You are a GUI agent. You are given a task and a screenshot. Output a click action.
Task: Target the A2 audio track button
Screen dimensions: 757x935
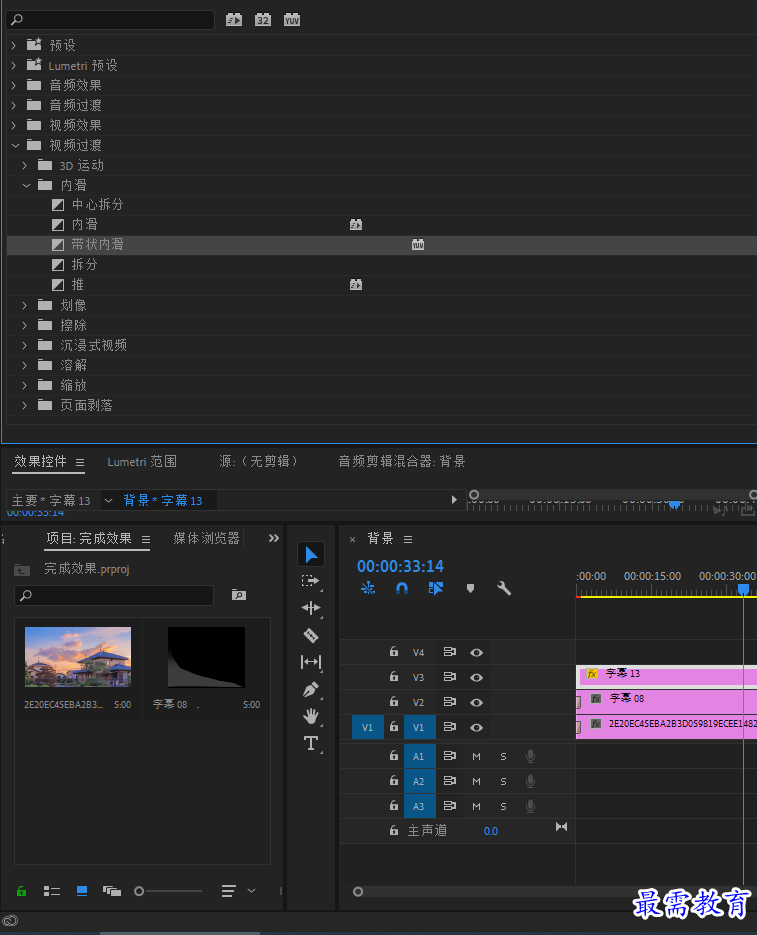coord(419,781)
